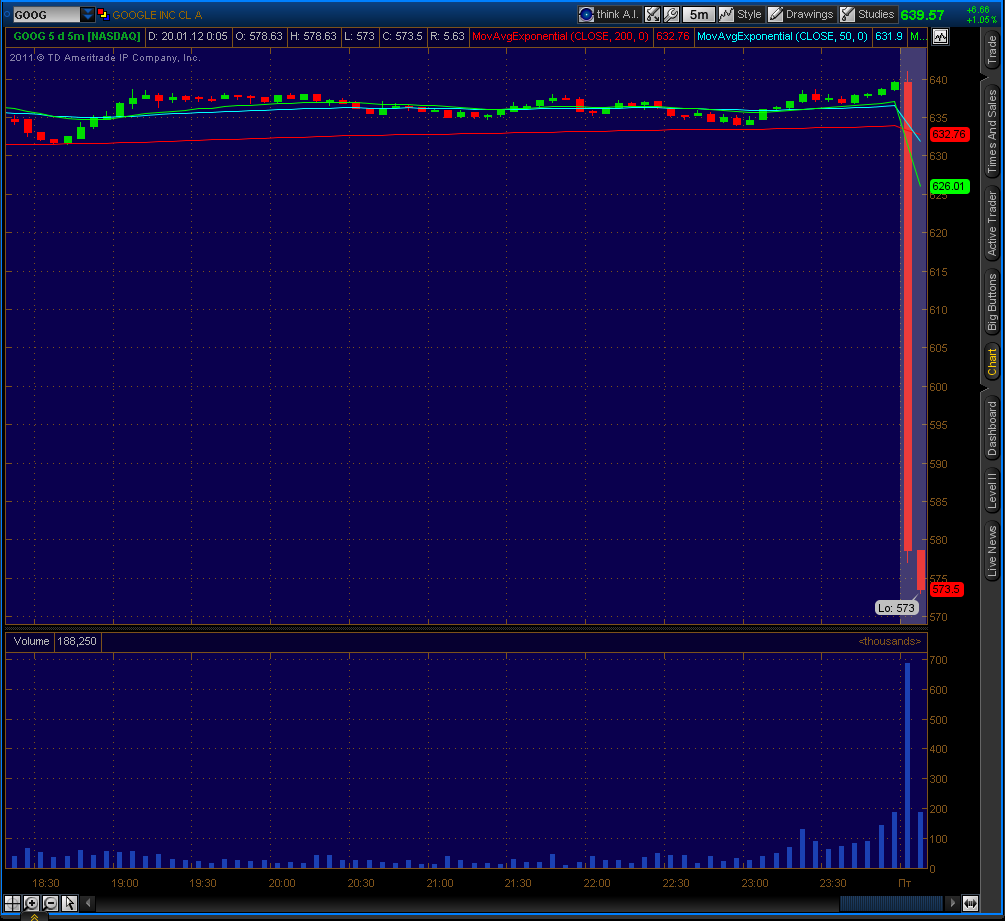
Task: Click the O: 578.63 open value
Action: pyautogui.click(x=259, y=37)
